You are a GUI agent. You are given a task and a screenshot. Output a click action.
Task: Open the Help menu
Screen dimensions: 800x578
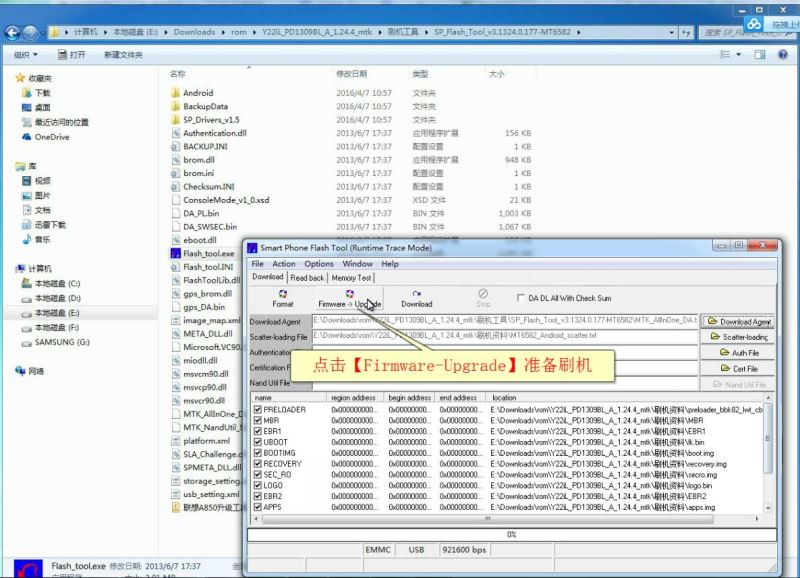(390, 264)
